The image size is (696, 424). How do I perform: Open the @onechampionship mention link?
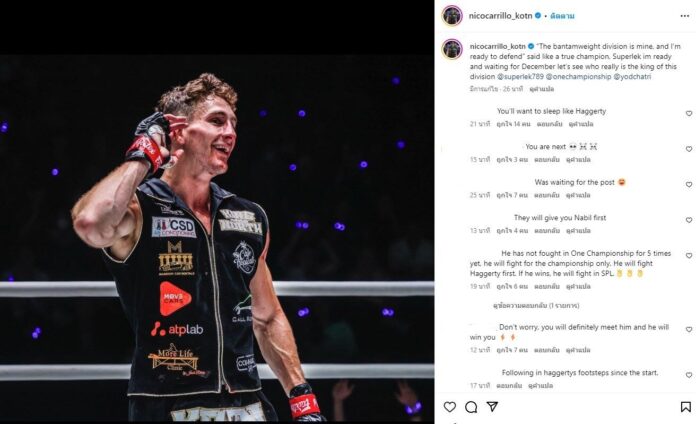(x=578, y=76)
